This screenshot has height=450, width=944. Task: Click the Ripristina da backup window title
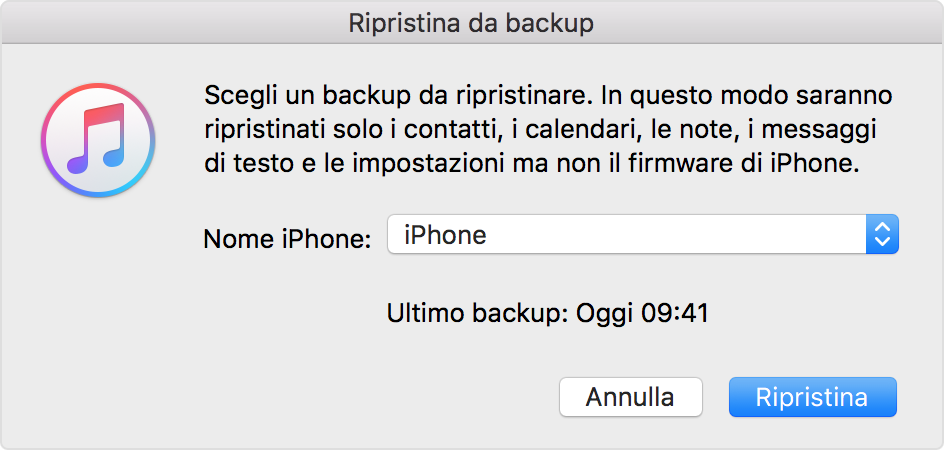471,22
